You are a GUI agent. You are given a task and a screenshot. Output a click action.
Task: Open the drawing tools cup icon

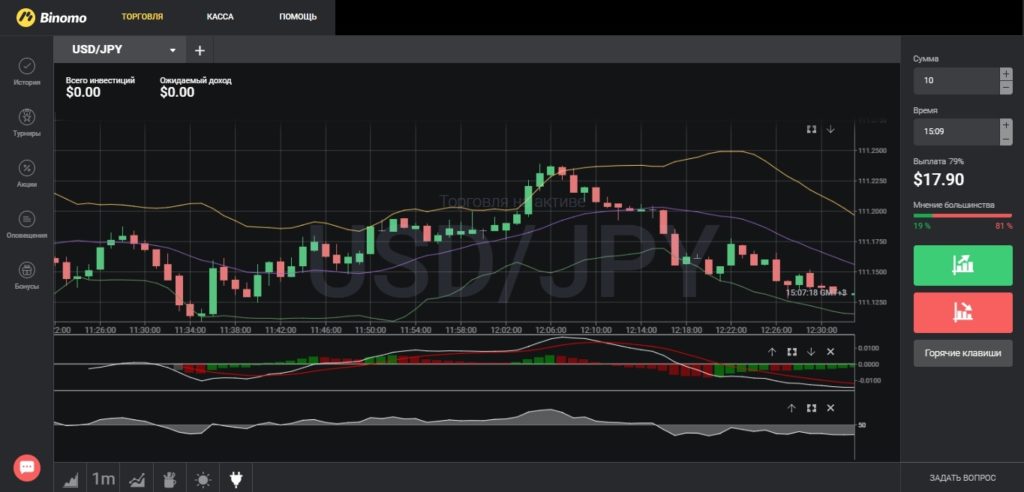[170, 480]
